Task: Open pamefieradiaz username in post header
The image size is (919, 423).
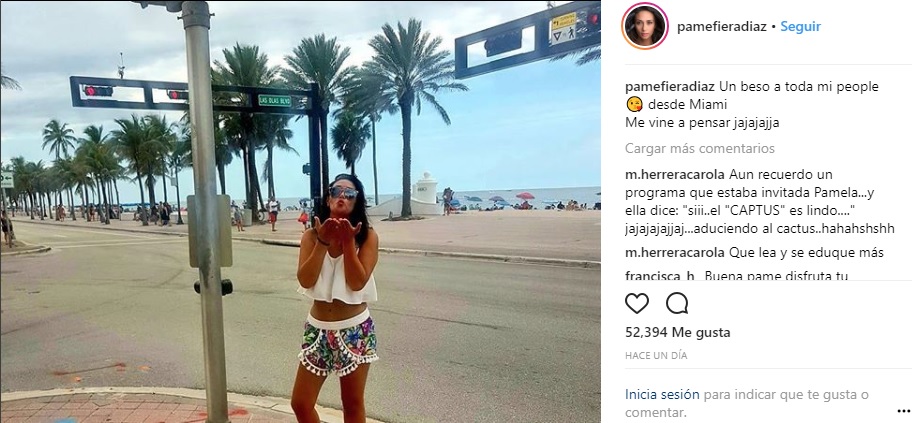Action: pos(721,26)
